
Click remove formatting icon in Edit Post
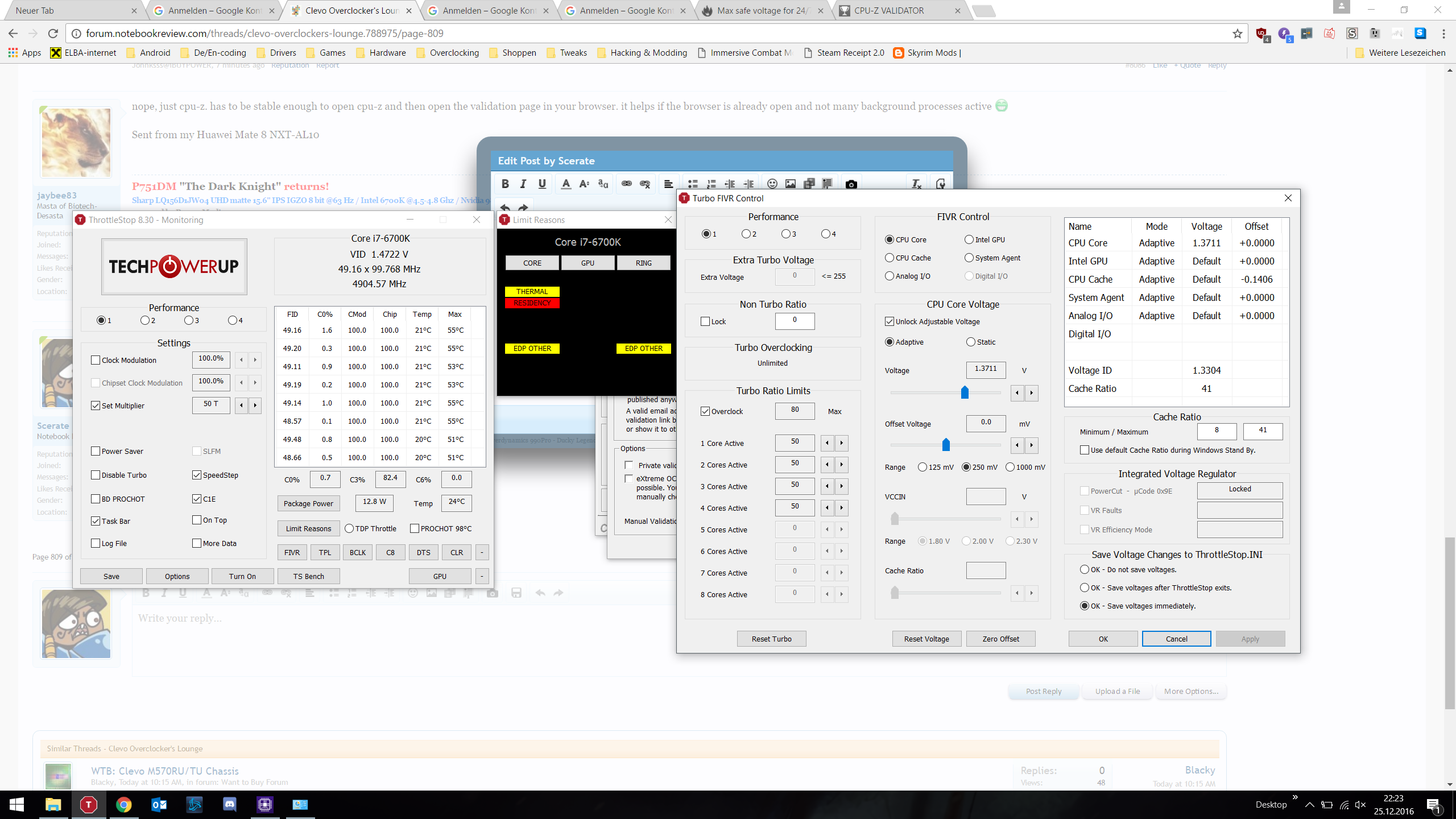pos(916,184)
